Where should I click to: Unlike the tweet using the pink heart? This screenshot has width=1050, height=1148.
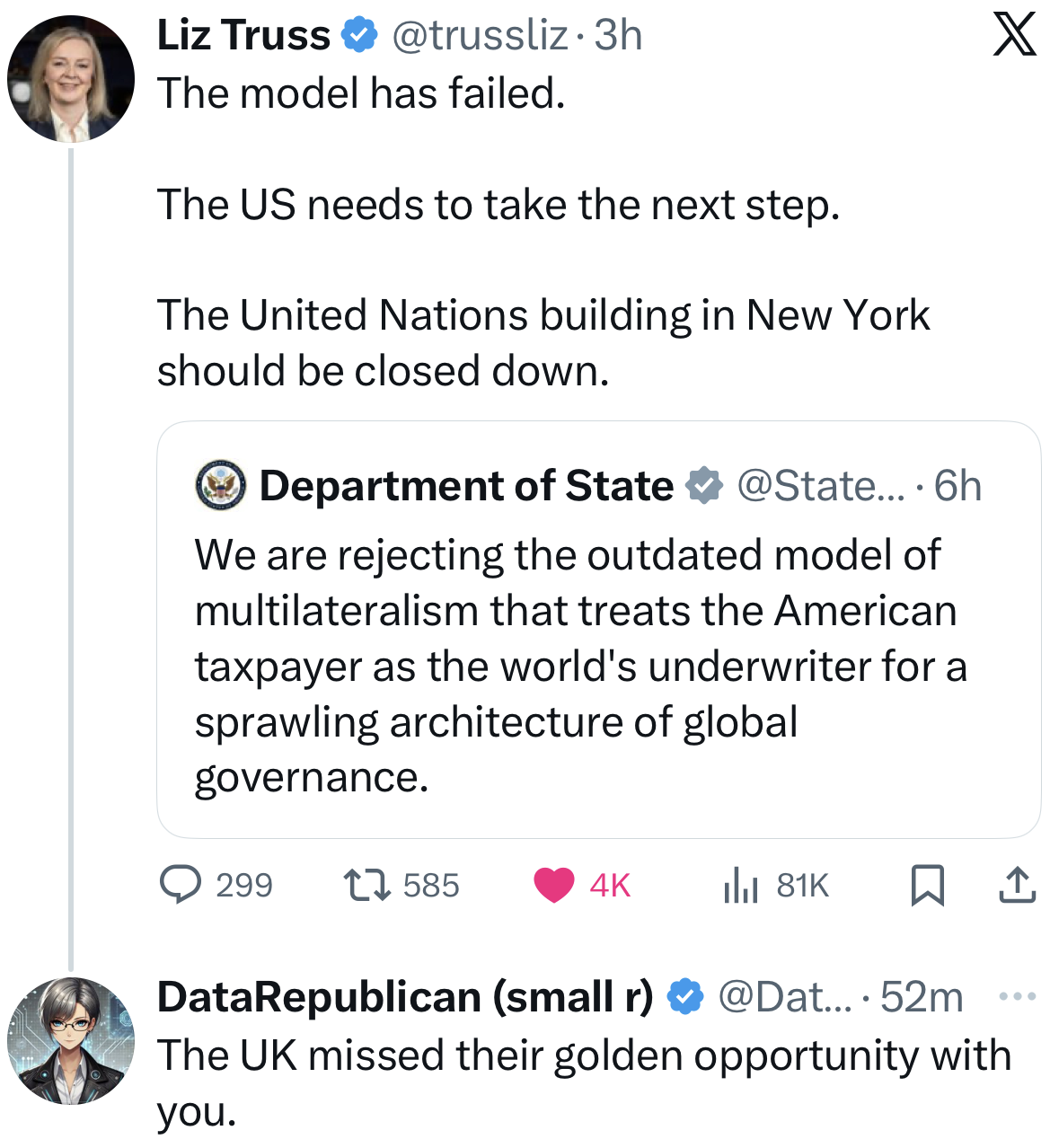point(554,885)
